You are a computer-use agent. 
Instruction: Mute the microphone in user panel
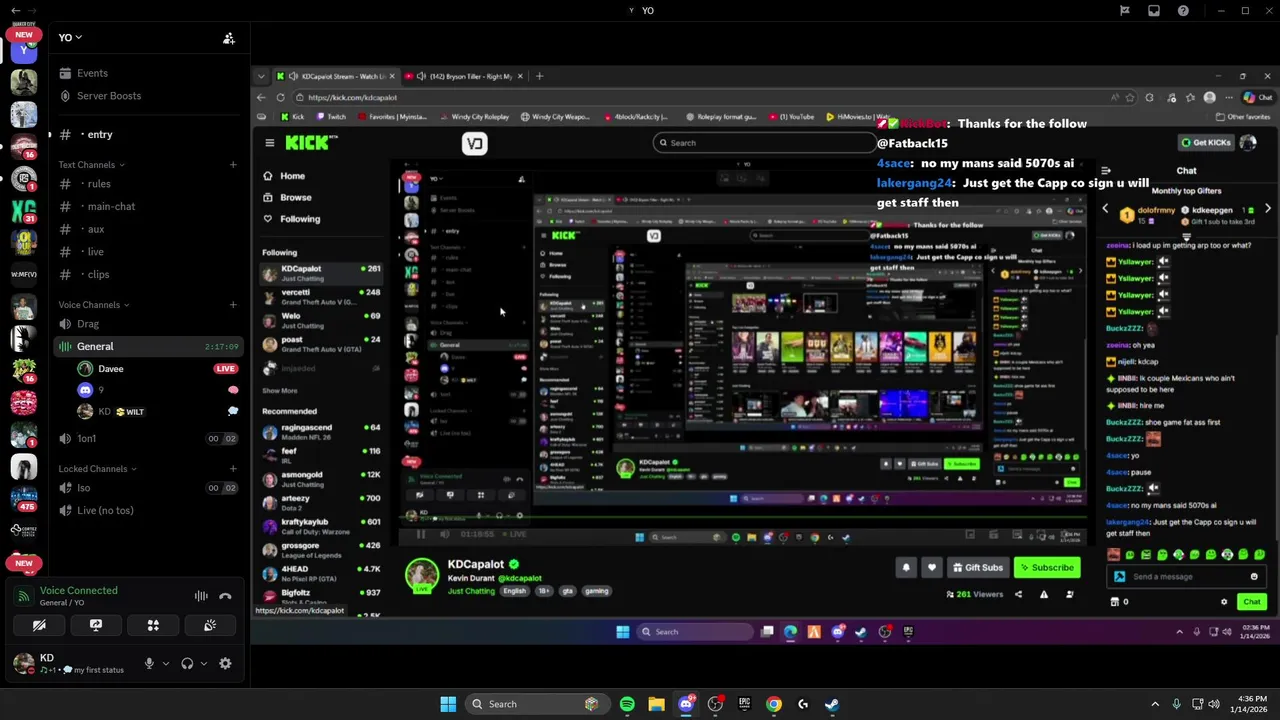[149, 663]
